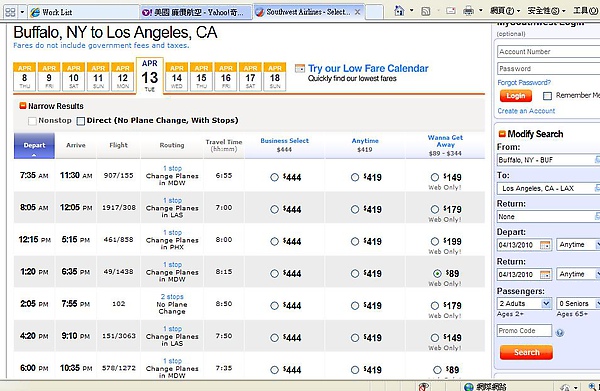This screenshot has width=600, height=391.
Task: Open the 0 Seniors dropdown
Action: (578, 303)
